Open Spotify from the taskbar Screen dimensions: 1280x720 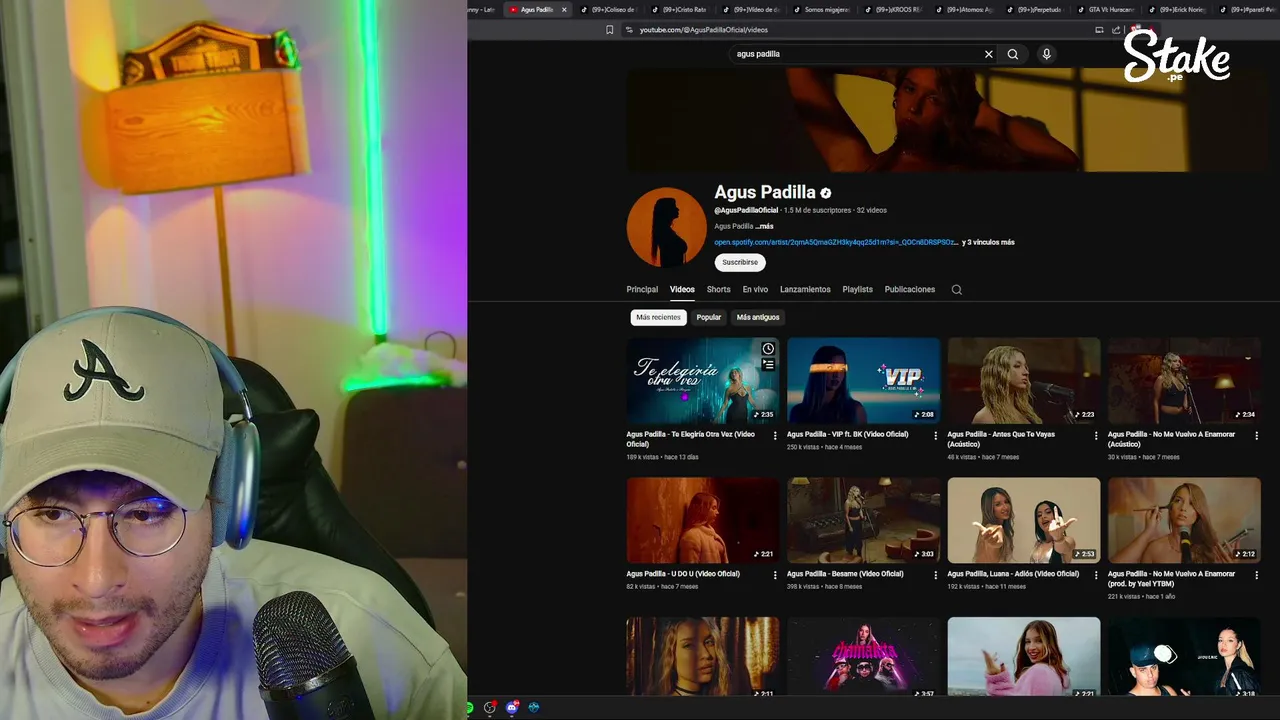pos(469,707)
